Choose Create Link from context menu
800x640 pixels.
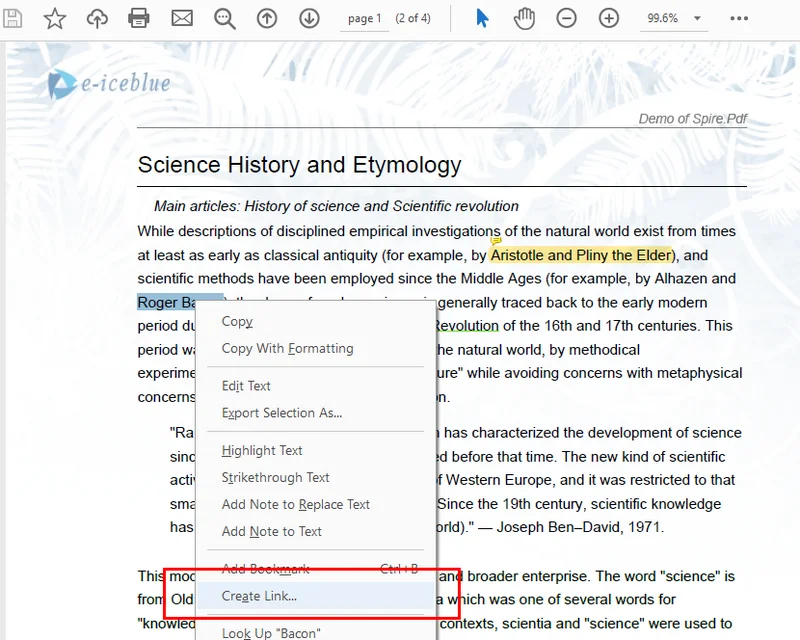tap(259, 596)
